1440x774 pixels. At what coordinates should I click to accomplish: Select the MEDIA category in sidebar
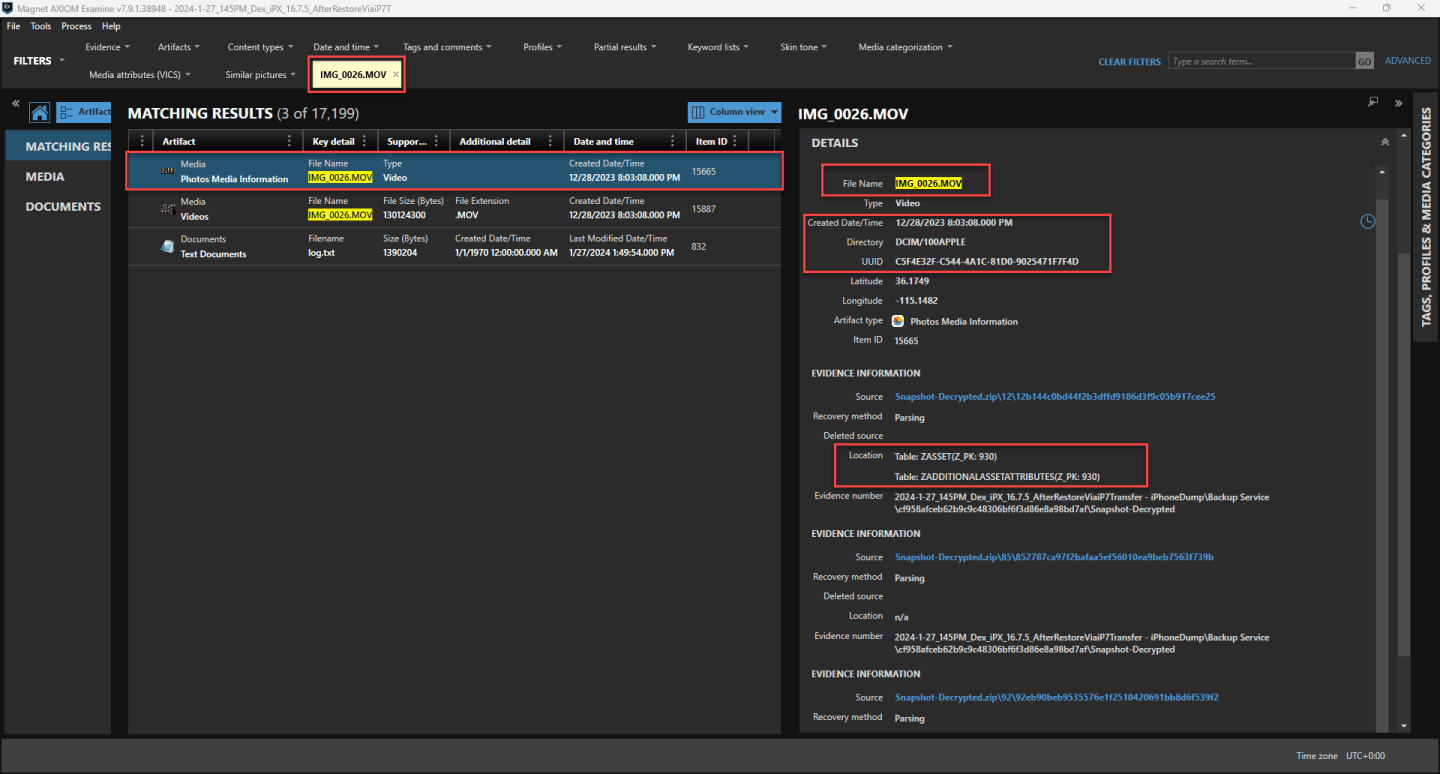tap(45, 177)
